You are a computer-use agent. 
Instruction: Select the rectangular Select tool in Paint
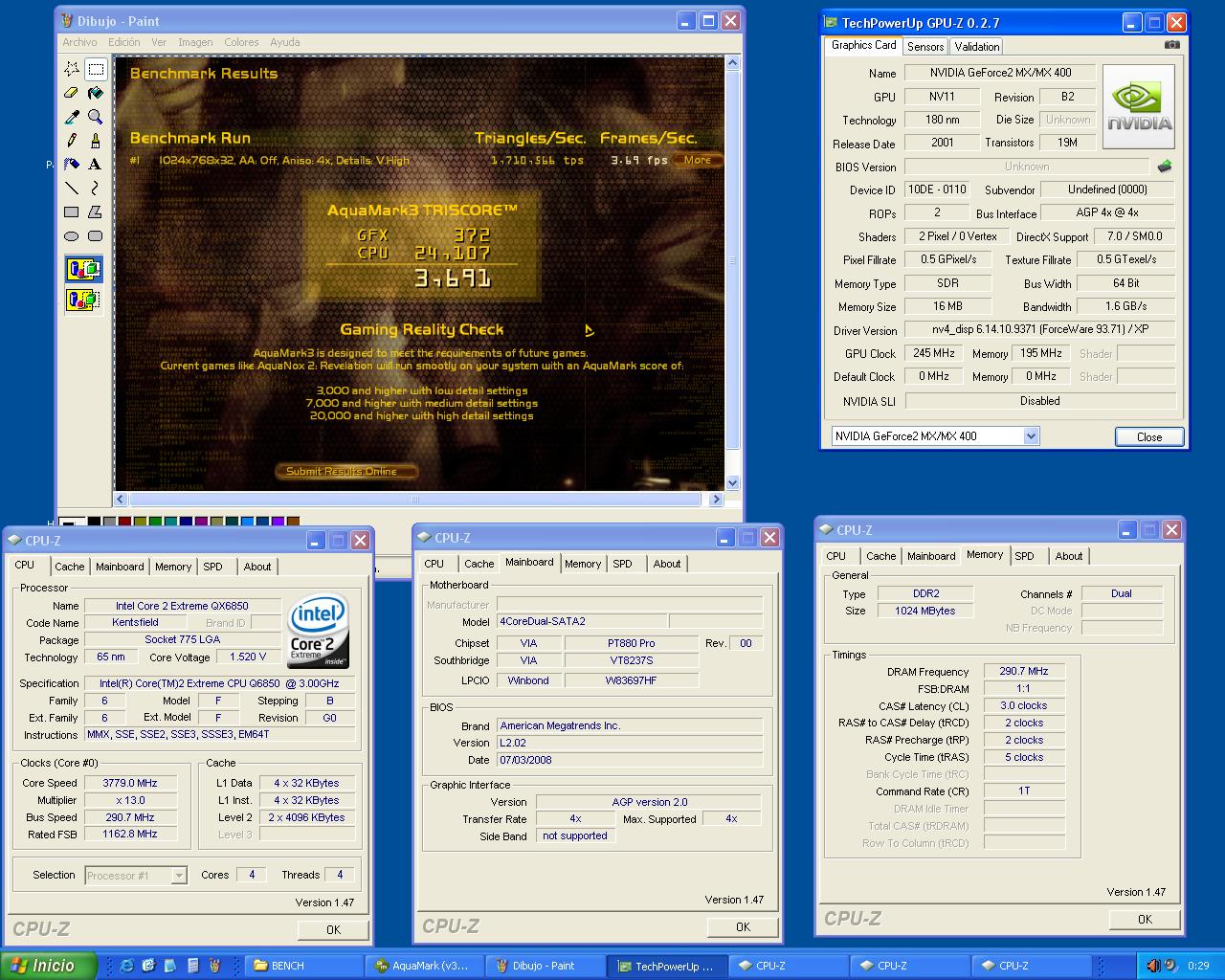(x=96, y=69)
